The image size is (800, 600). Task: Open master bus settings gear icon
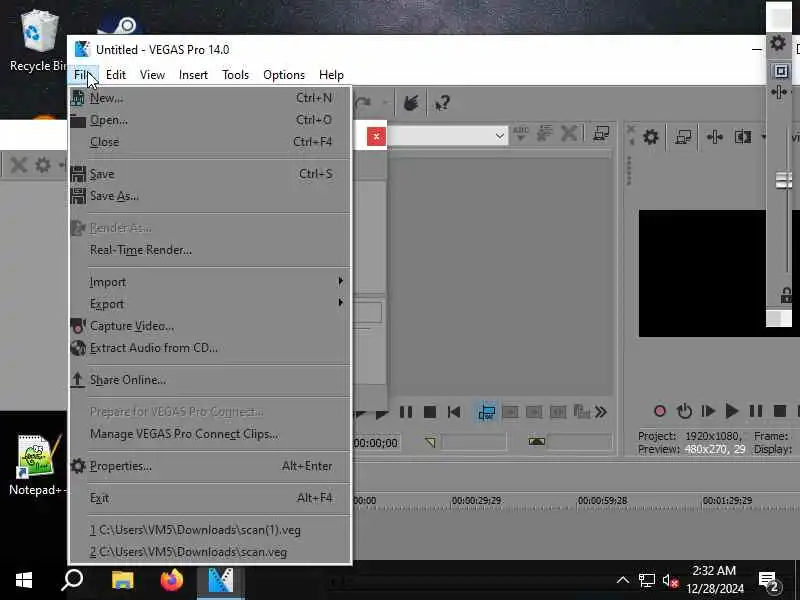[778, 43]
